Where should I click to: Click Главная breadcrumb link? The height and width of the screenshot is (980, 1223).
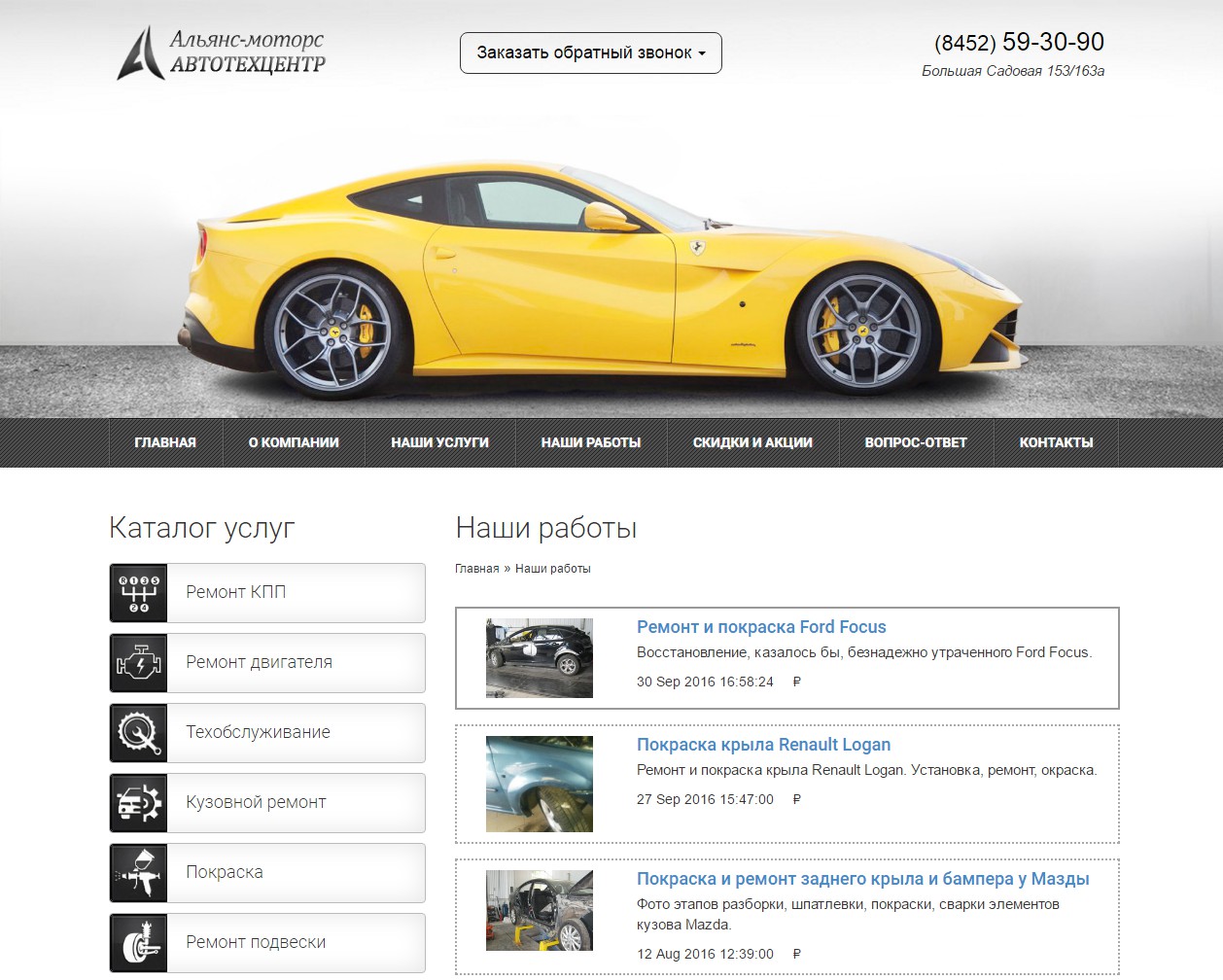click(x=476, y=569)
